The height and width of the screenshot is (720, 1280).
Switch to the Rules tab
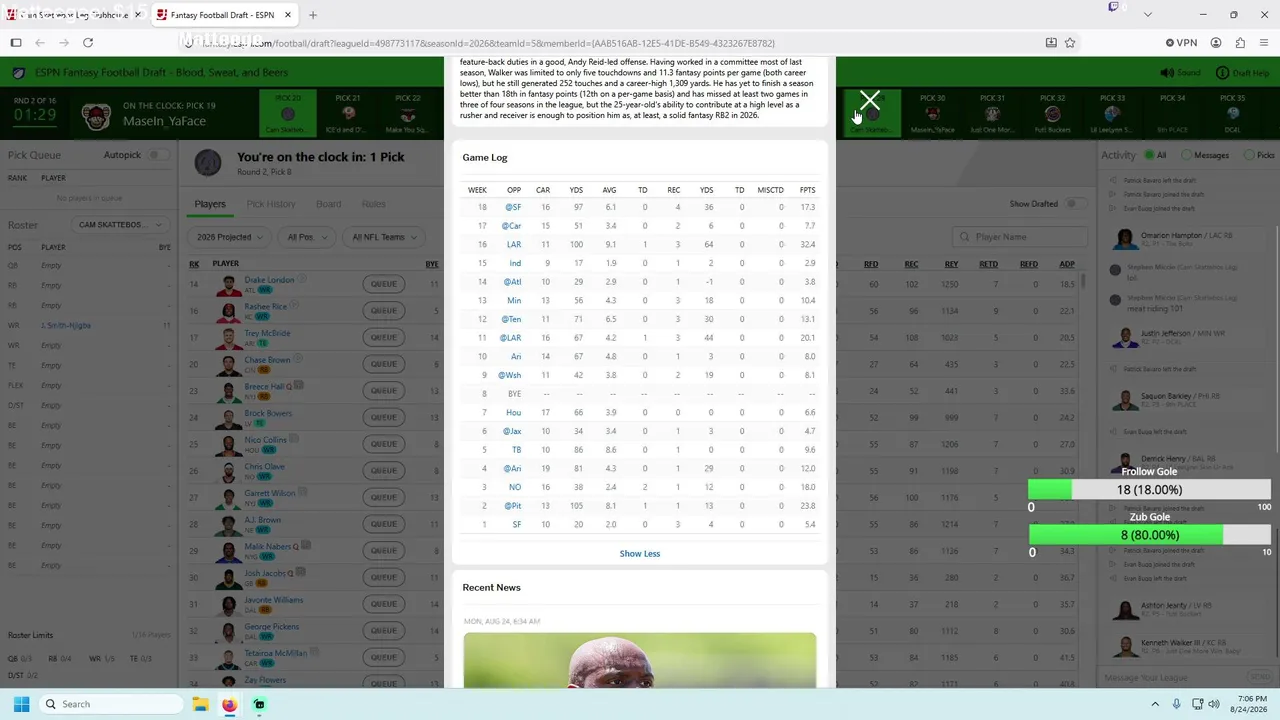[x=374, y=204]
